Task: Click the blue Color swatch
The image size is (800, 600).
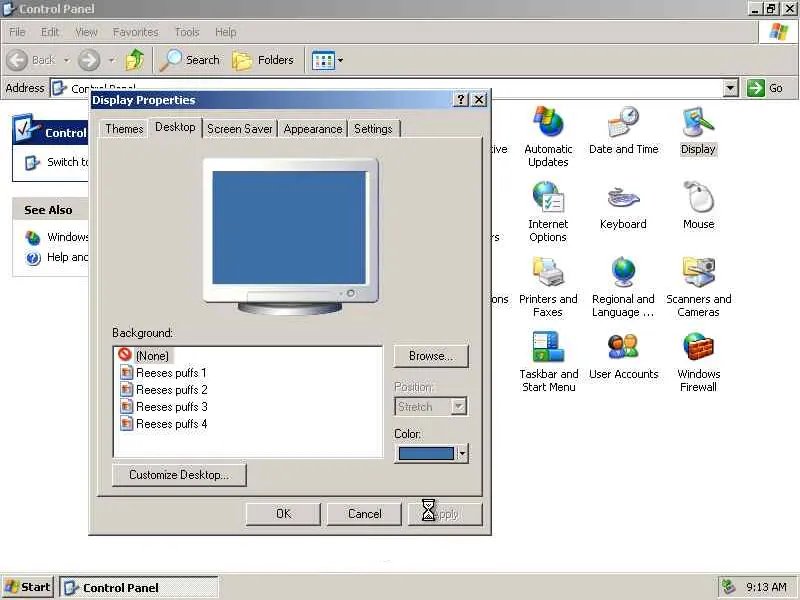Action: click(426, 453)
